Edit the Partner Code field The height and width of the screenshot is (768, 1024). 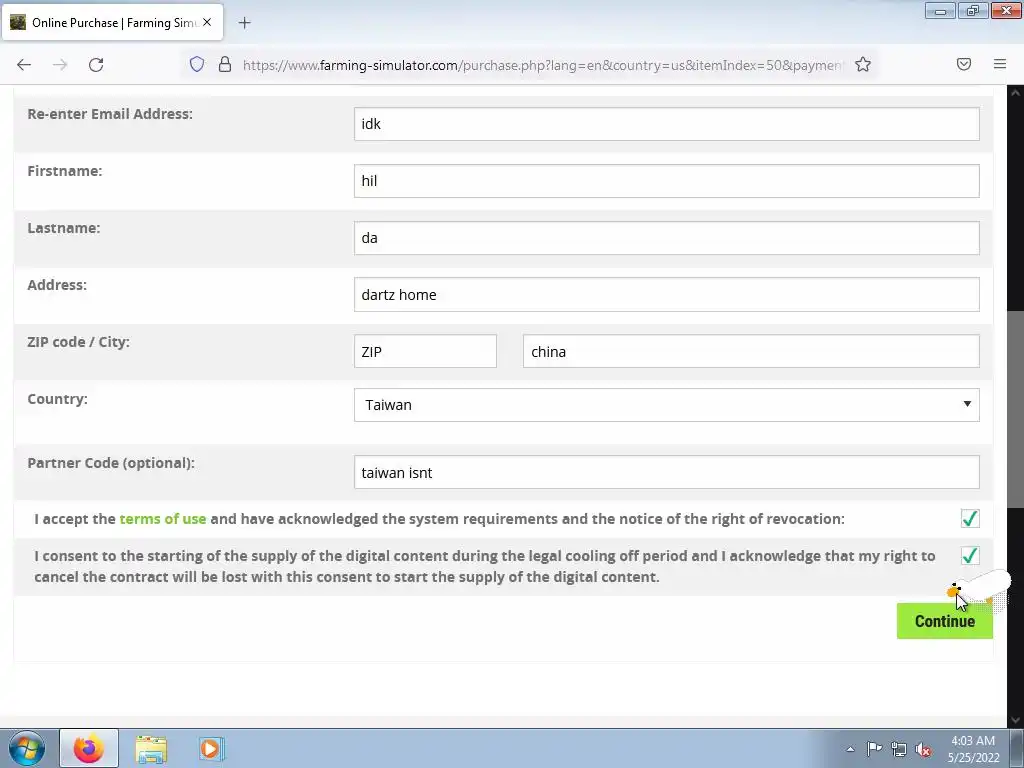[x=667, y=472]
